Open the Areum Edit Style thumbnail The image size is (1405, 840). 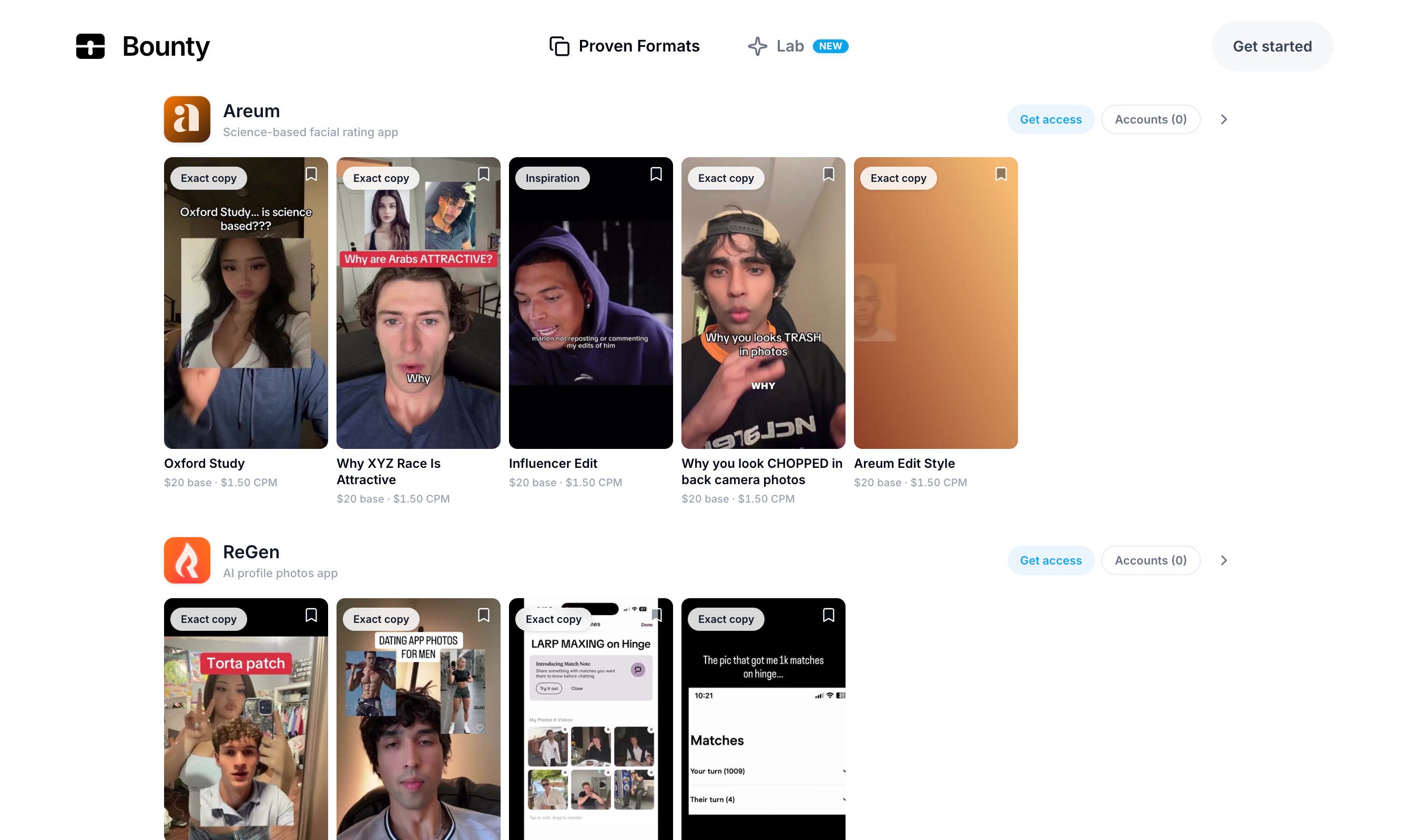point(936,303)
